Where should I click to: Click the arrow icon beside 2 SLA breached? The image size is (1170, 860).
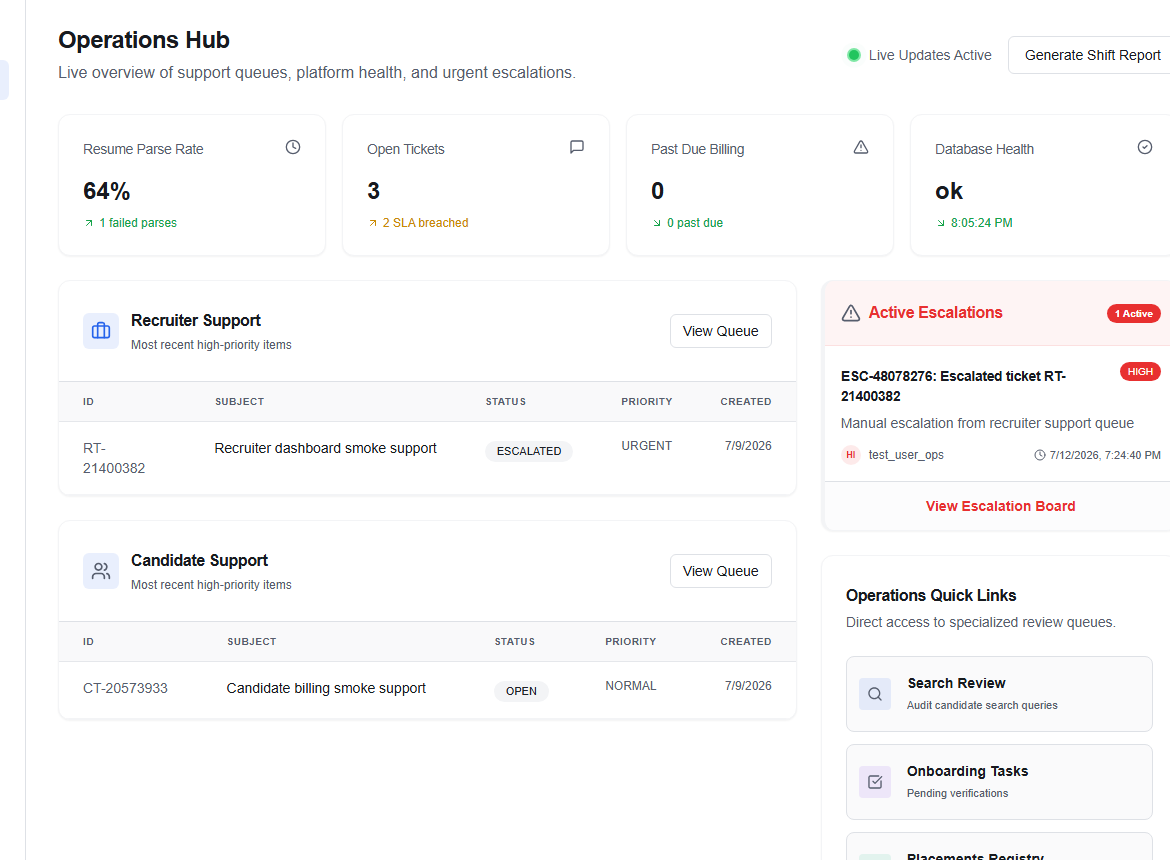click(373, 223)
